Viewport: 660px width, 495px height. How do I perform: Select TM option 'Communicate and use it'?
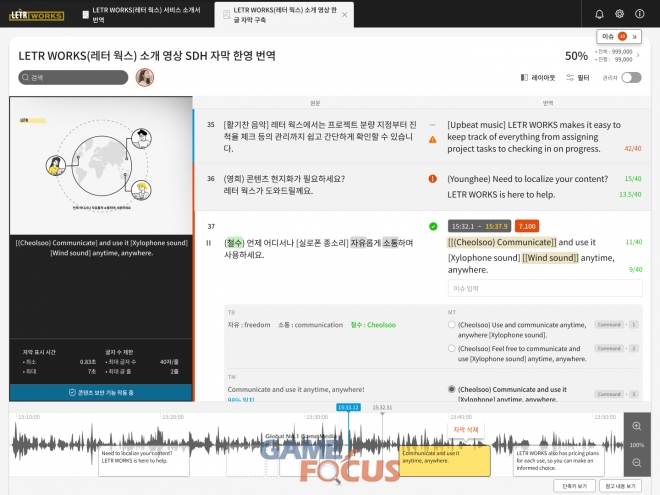tap(452, 389)
